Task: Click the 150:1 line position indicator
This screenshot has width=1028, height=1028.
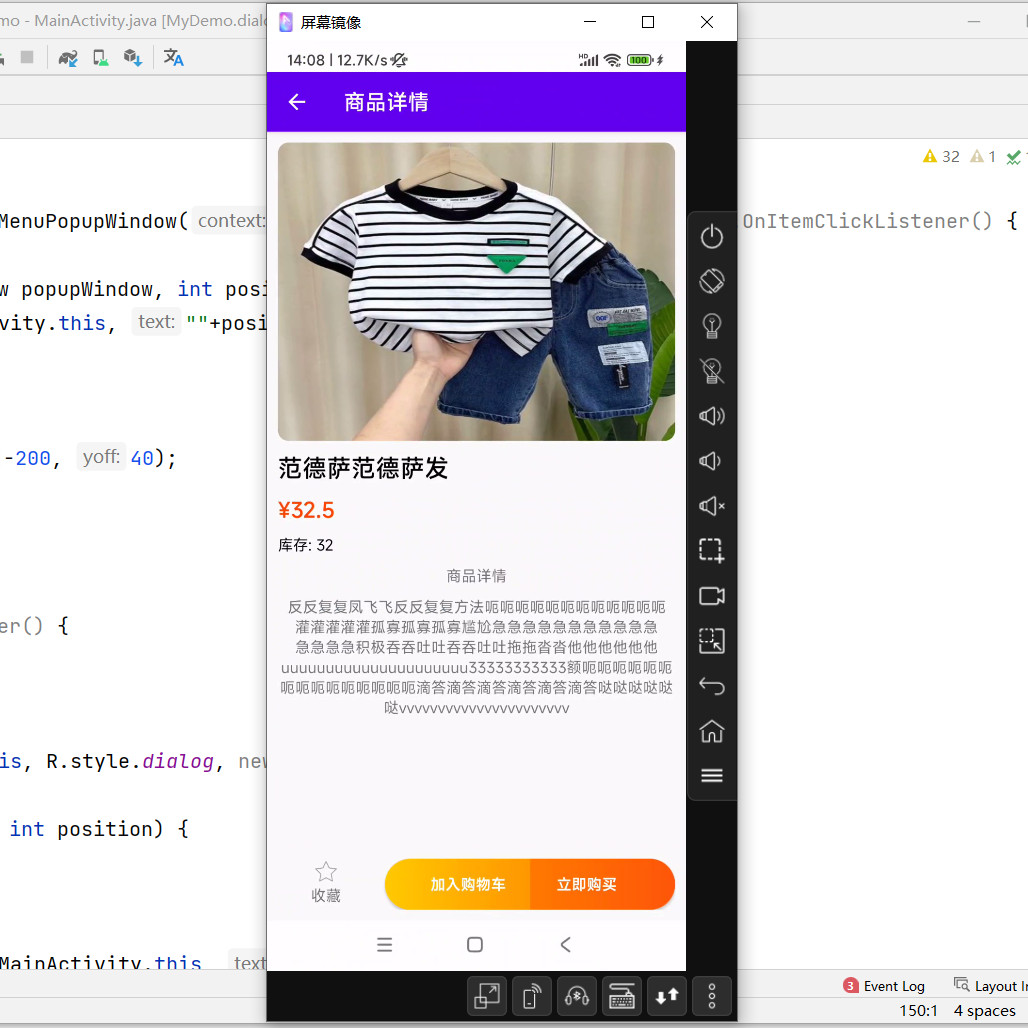Action: pos(918,1011)
